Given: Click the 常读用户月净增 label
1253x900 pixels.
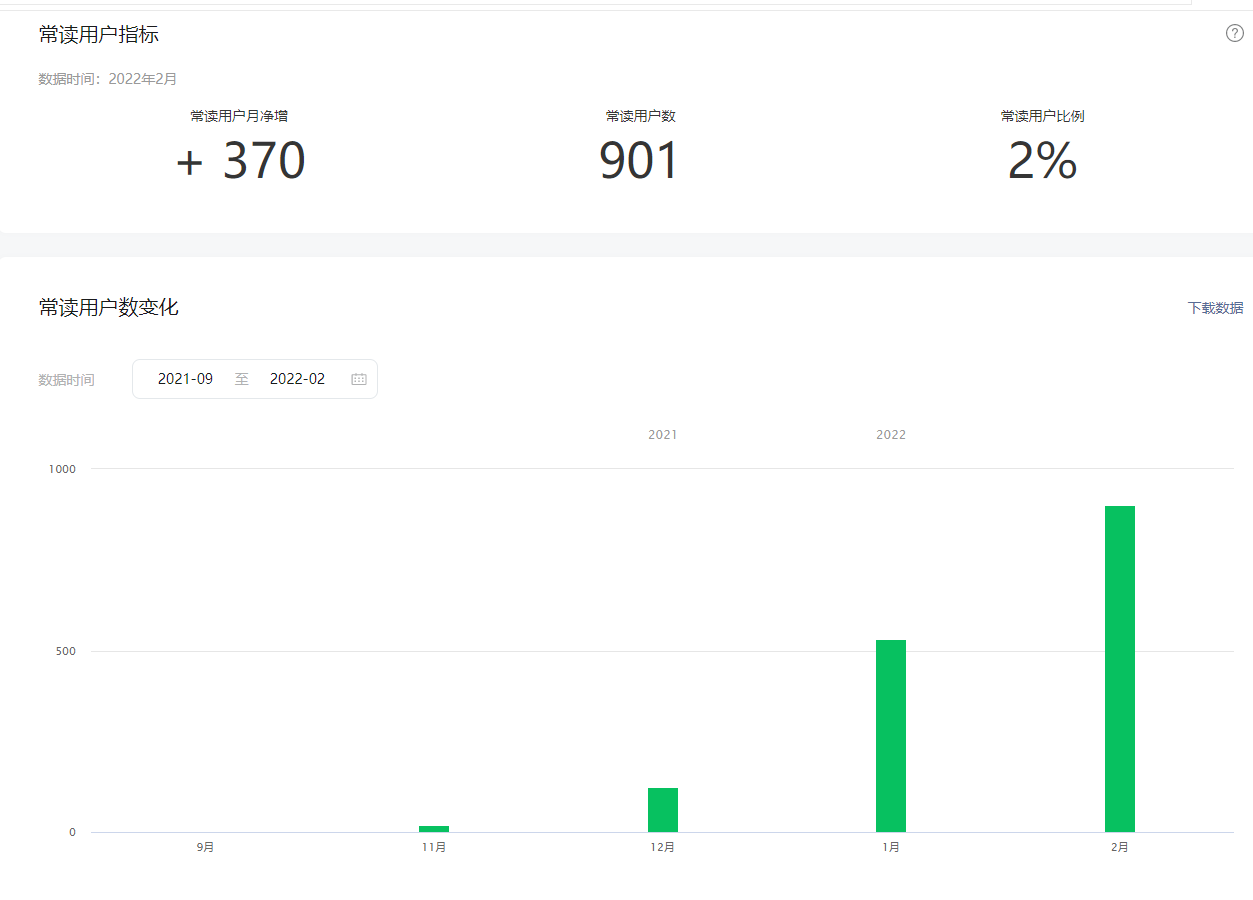Looking at the screenshot, I should (239, 116).
